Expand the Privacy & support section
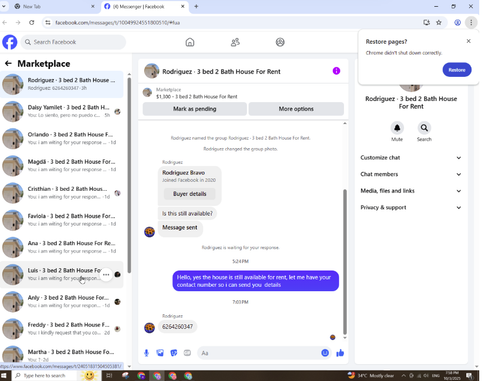Image resolution: width=500 pixels, height=381 pixels. point(411,207)
